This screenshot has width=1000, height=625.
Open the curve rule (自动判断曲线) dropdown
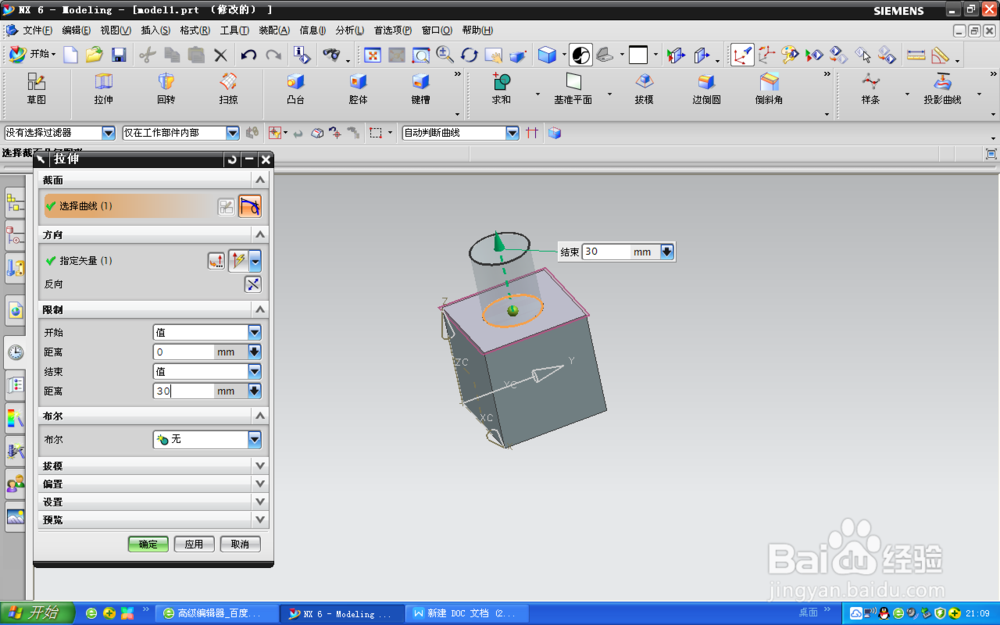point(512,133)
